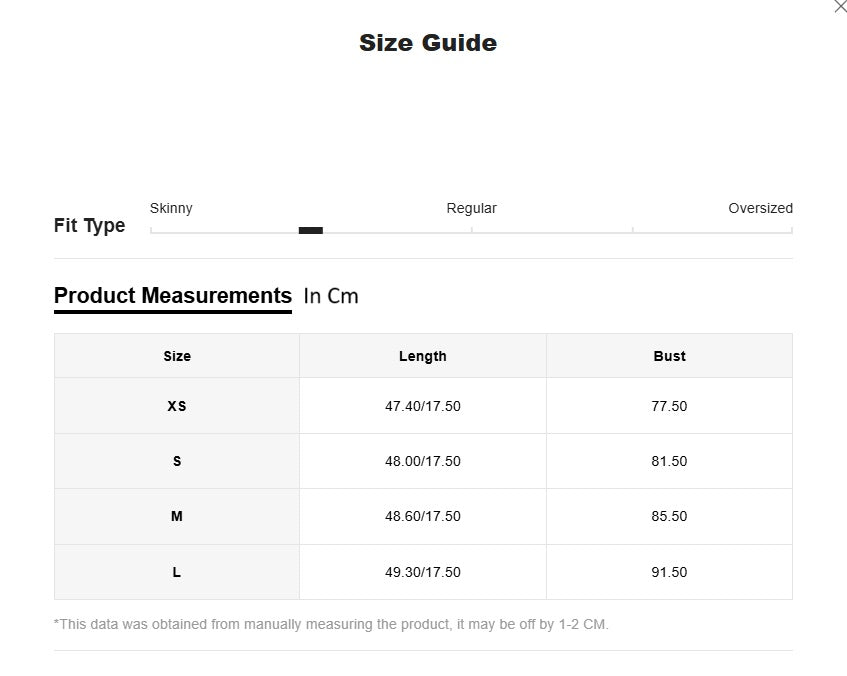Click the Skinny fit label

[171, 208]
